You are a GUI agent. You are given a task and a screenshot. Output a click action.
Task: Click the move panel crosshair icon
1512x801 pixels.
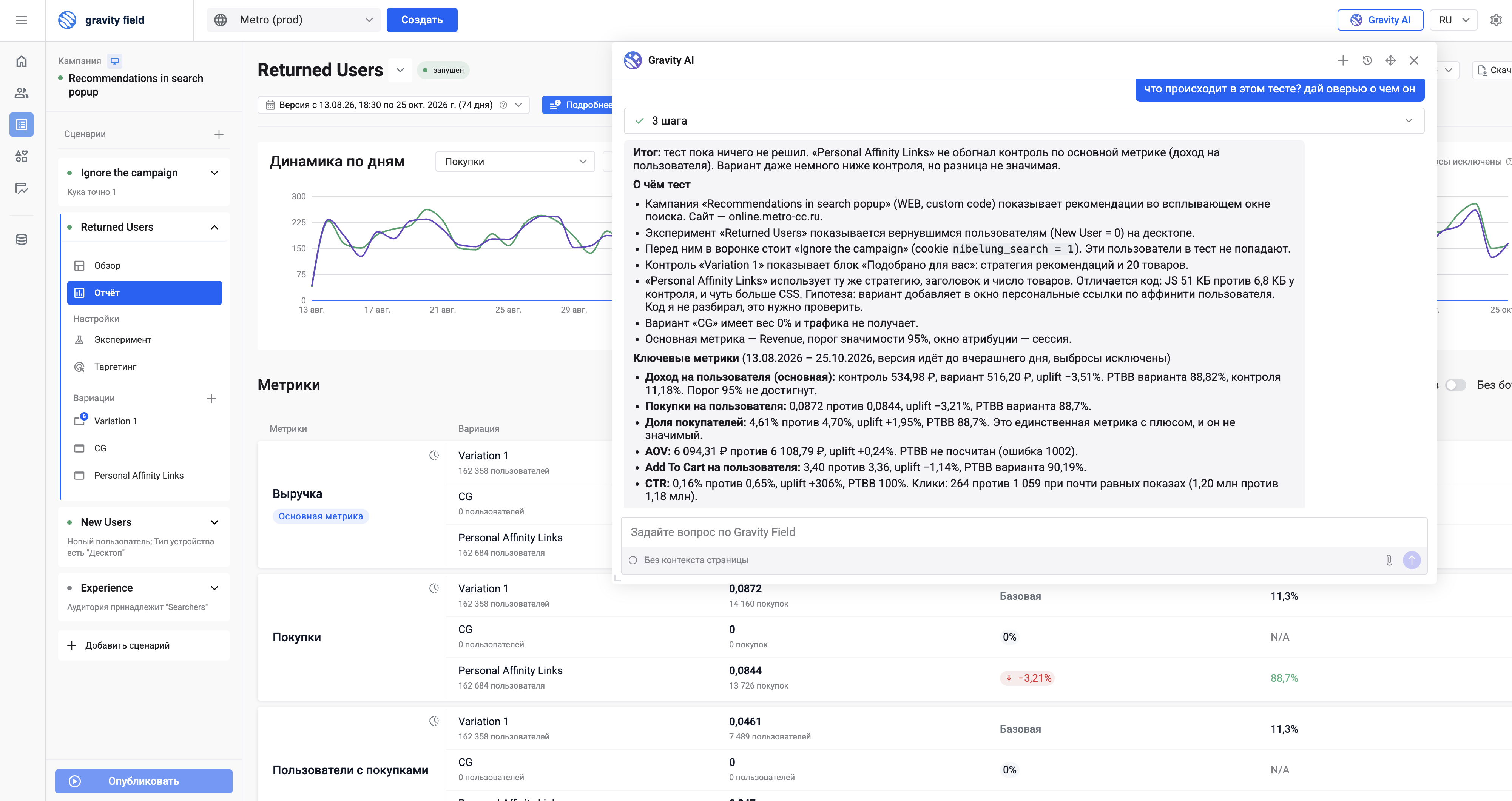click(1390, 60)
